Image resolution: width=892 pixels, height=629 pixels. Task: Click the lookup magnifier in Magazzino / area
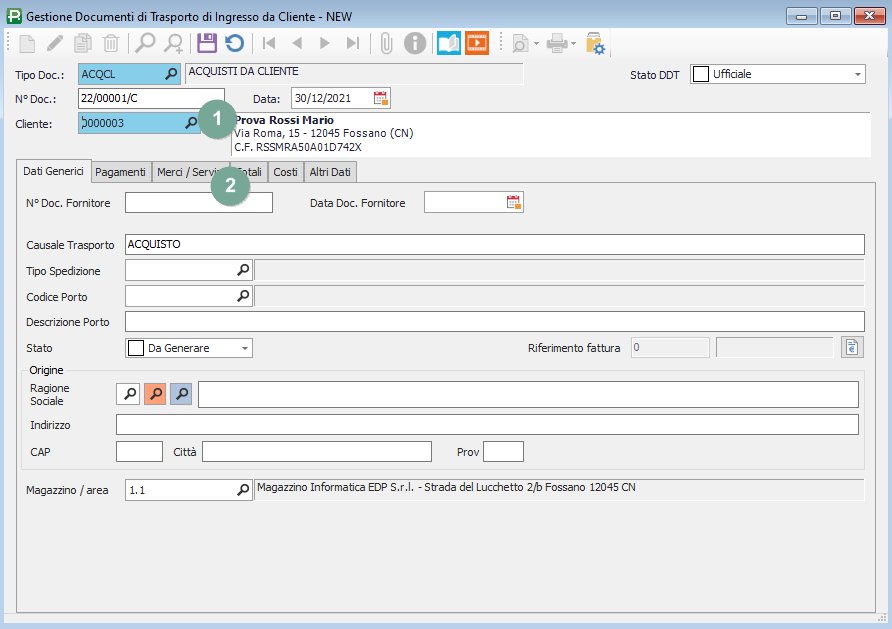242,490
